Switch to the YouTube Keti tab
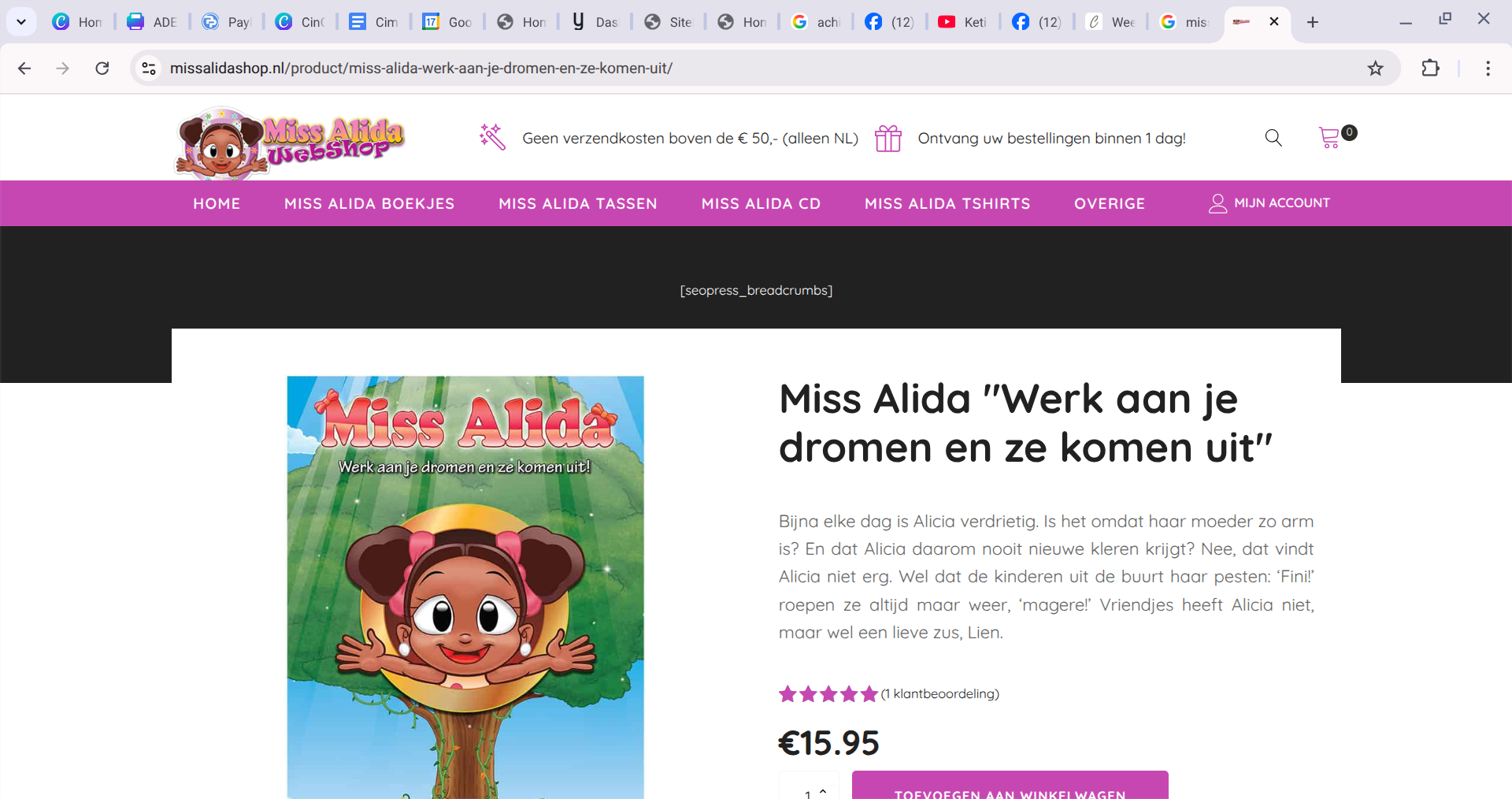 (962, 22)
